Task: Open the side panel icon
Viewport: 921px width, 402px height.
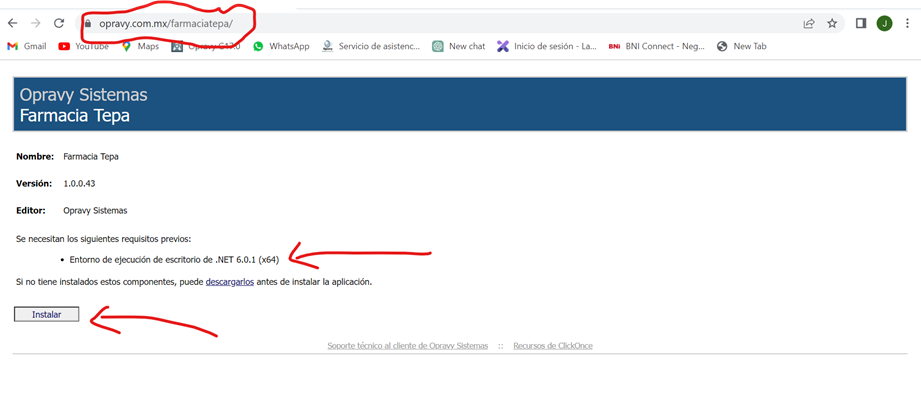Action: (861, 24)
